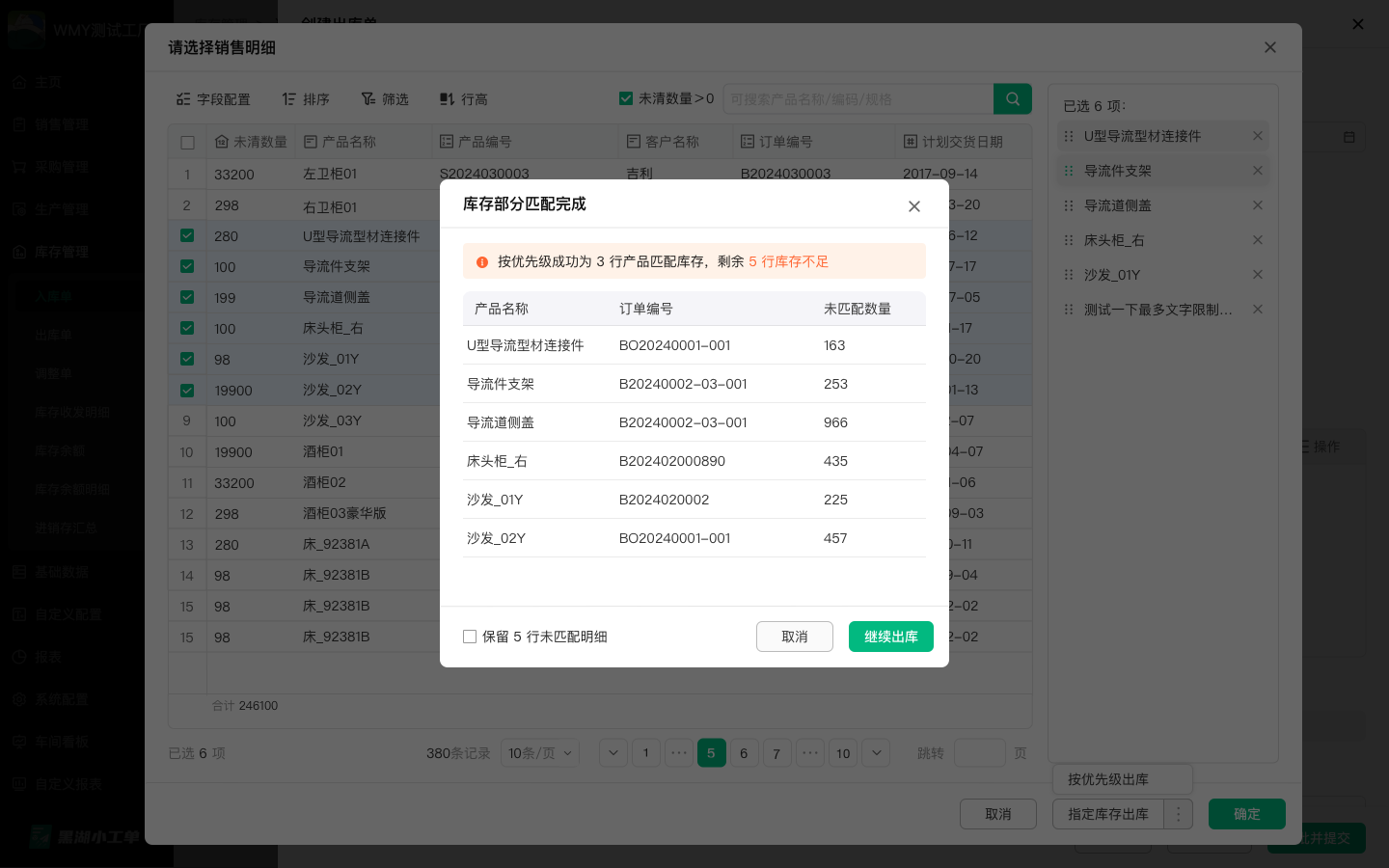Click the 继续出库 button
The height and width of the screenshot is (868, 1389).
tap(890, 637)
